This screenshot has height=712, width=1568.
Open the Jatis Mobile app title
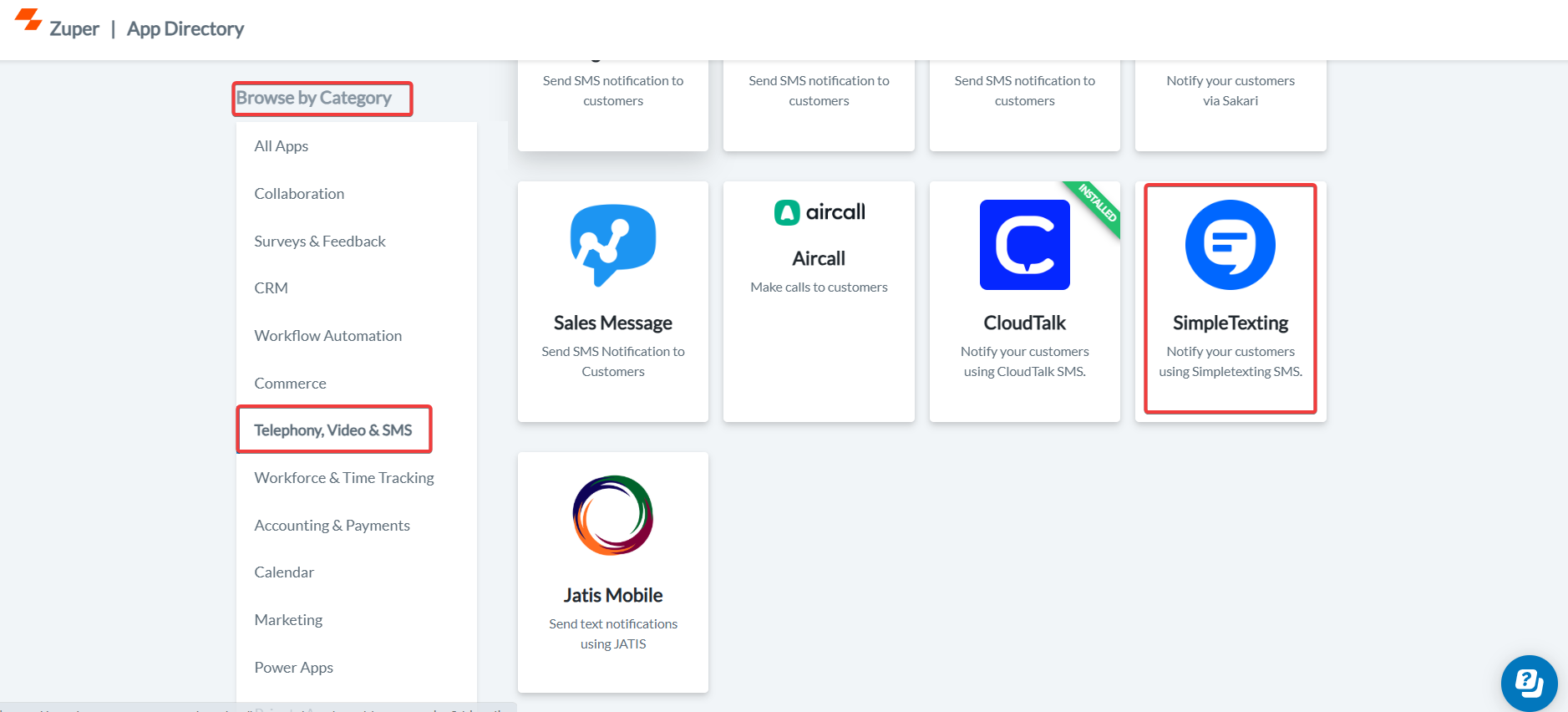coord(613,595)
